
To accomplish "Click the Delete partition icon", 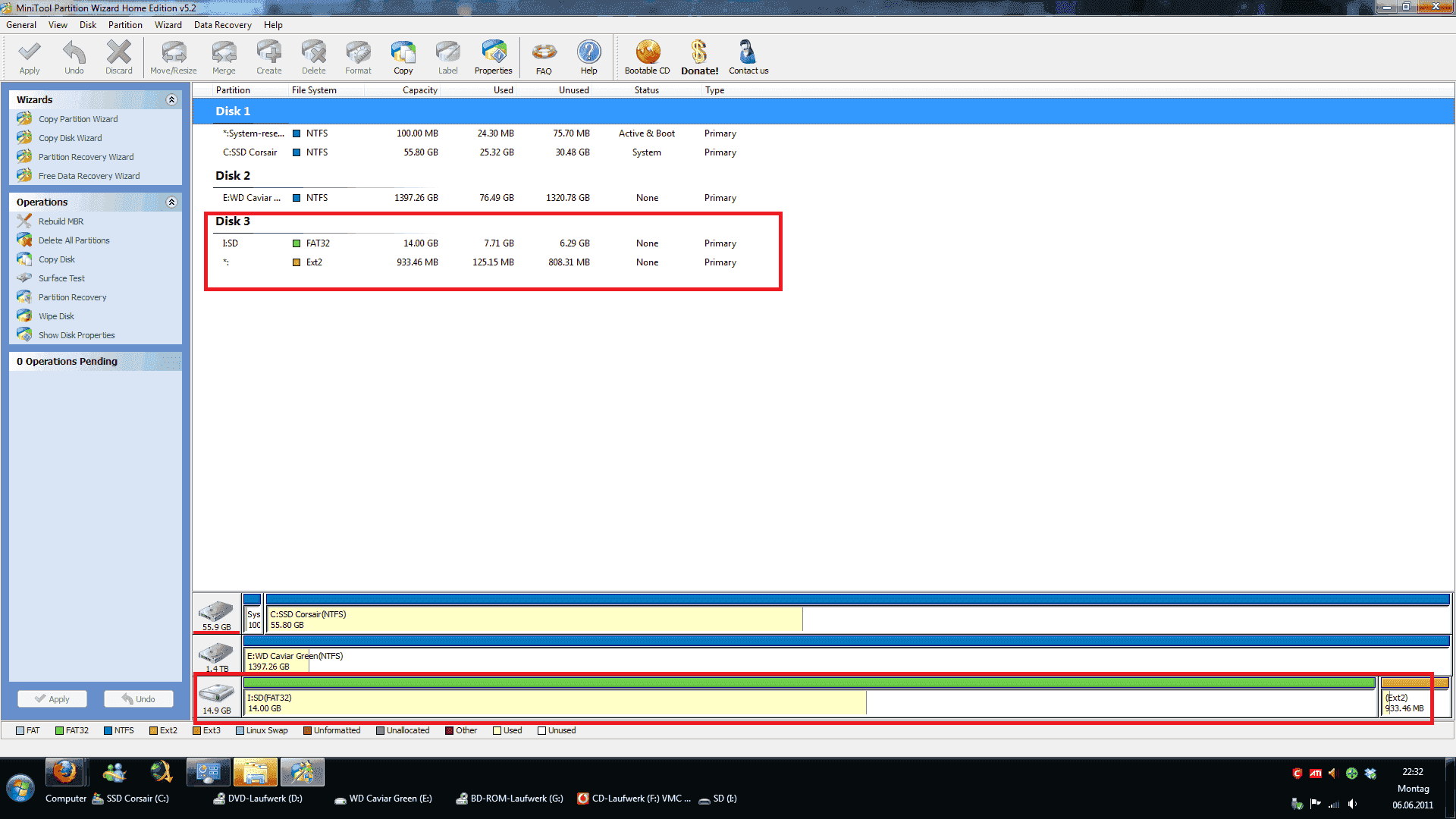I will (x=314, y=58).
